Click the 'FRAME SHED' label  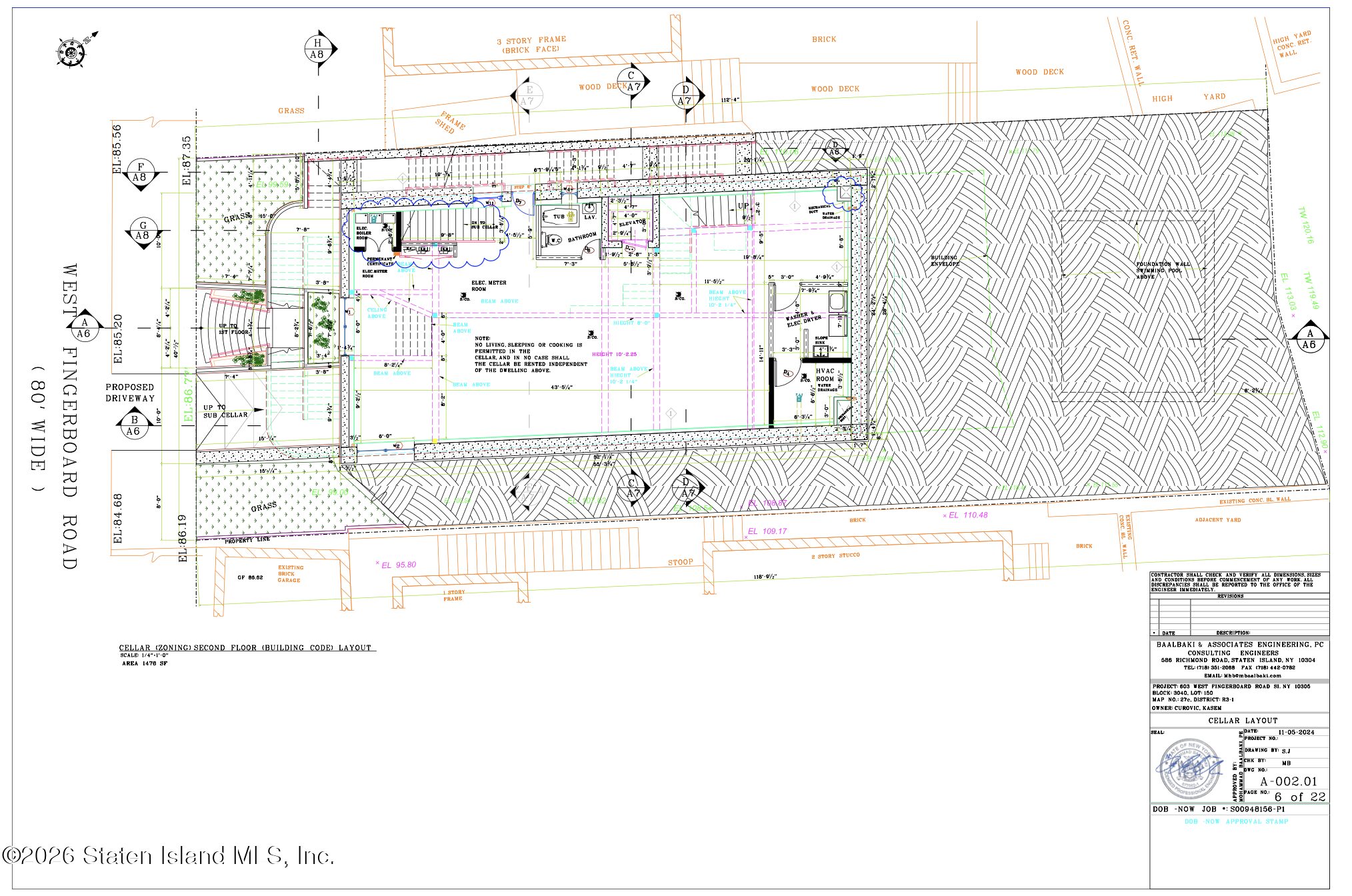[x=450, y=123]
